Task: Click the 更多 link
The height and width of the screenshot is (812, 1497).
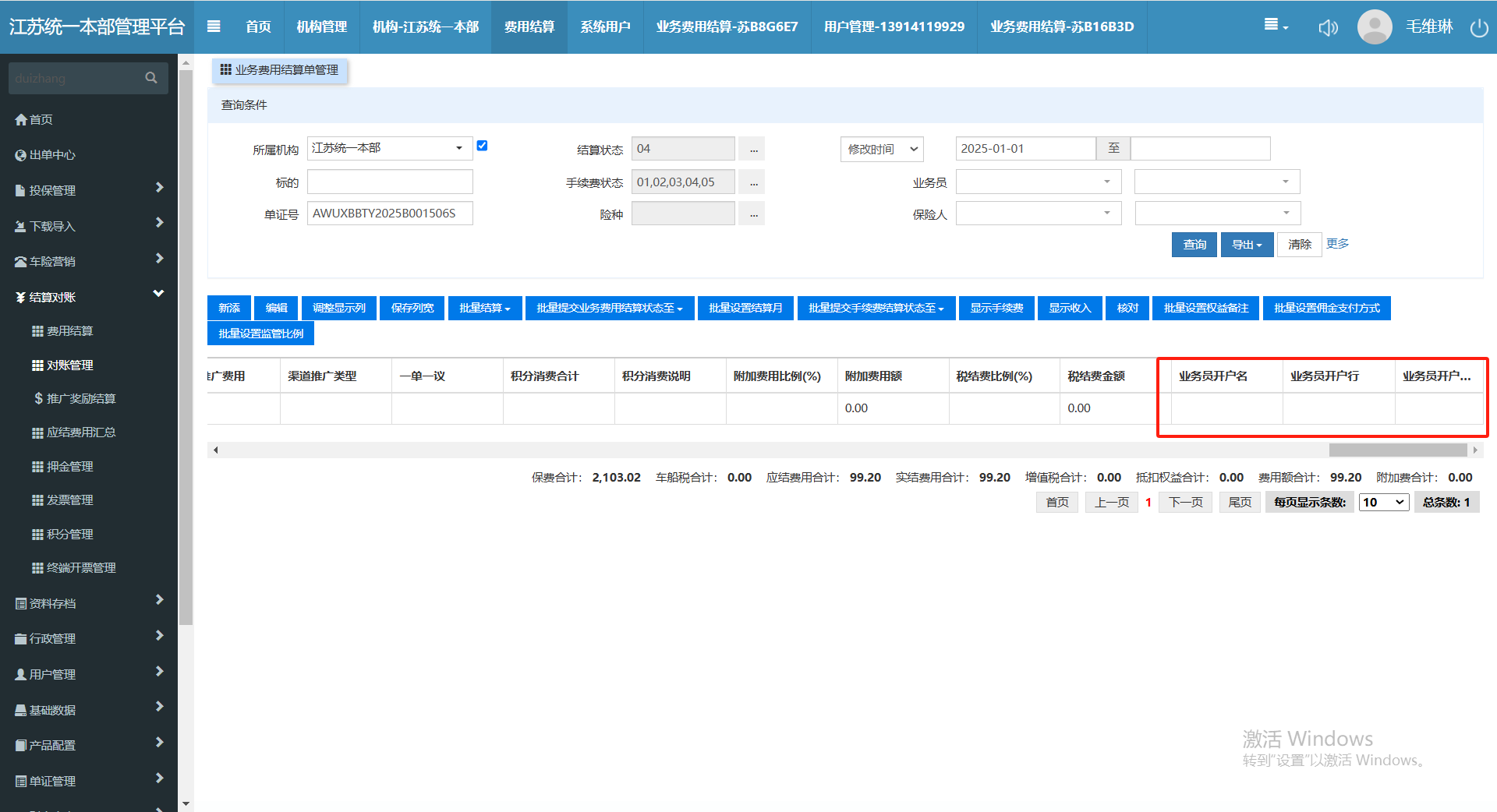Action: 1337,244
